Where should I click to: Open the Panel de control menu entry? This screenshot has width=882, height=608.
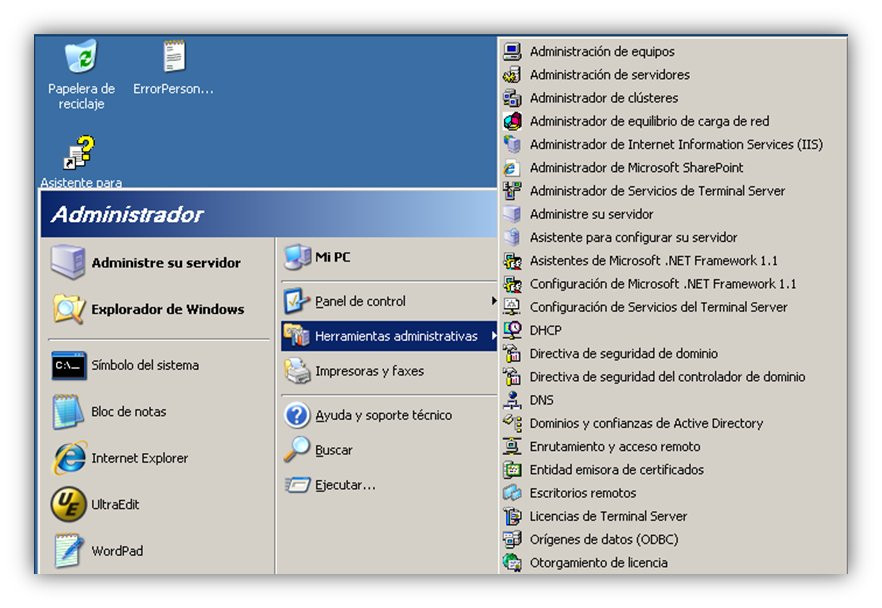tap(389, 301)
